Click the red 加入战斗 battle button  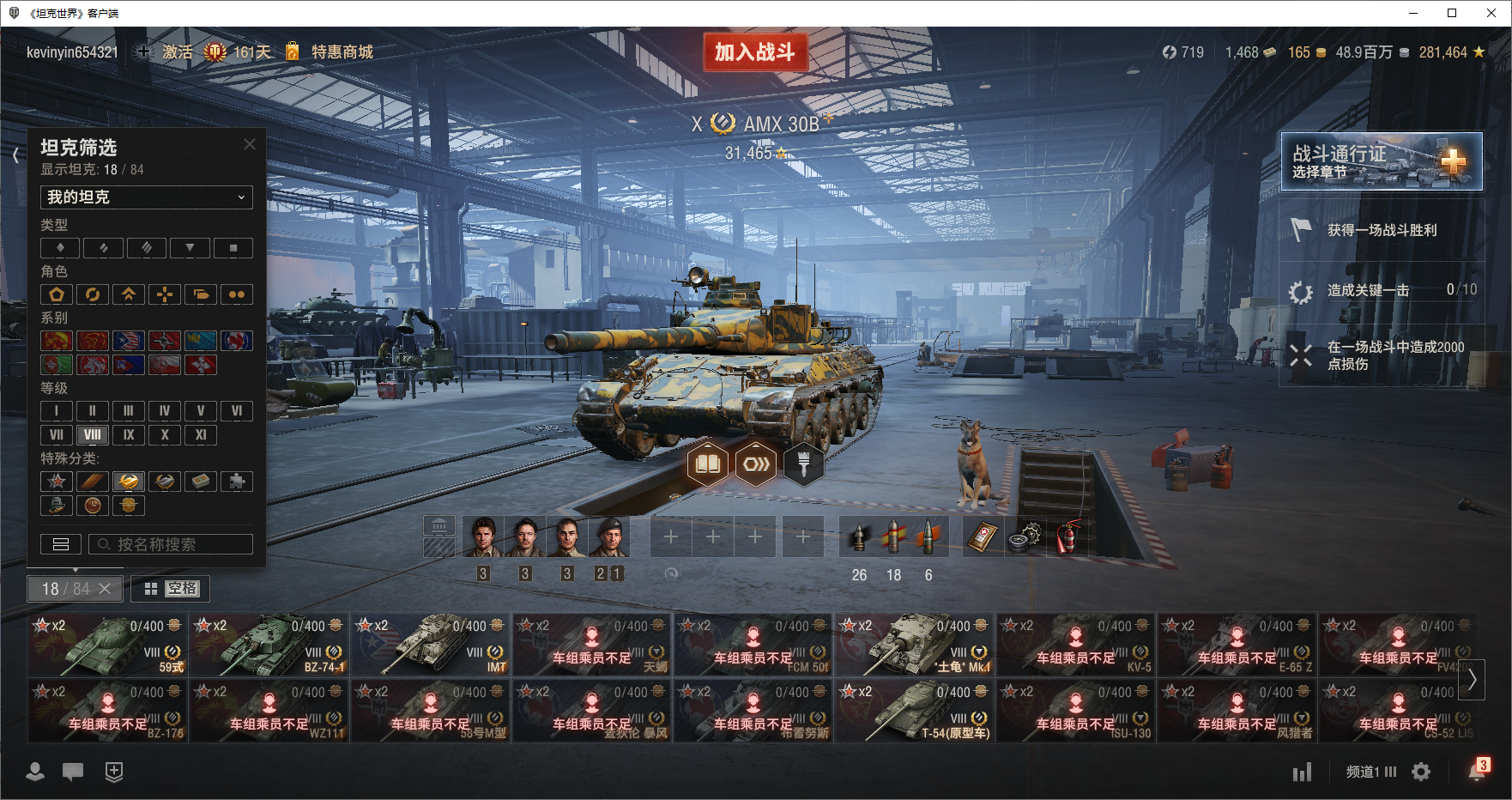click(x=755, y=52)
